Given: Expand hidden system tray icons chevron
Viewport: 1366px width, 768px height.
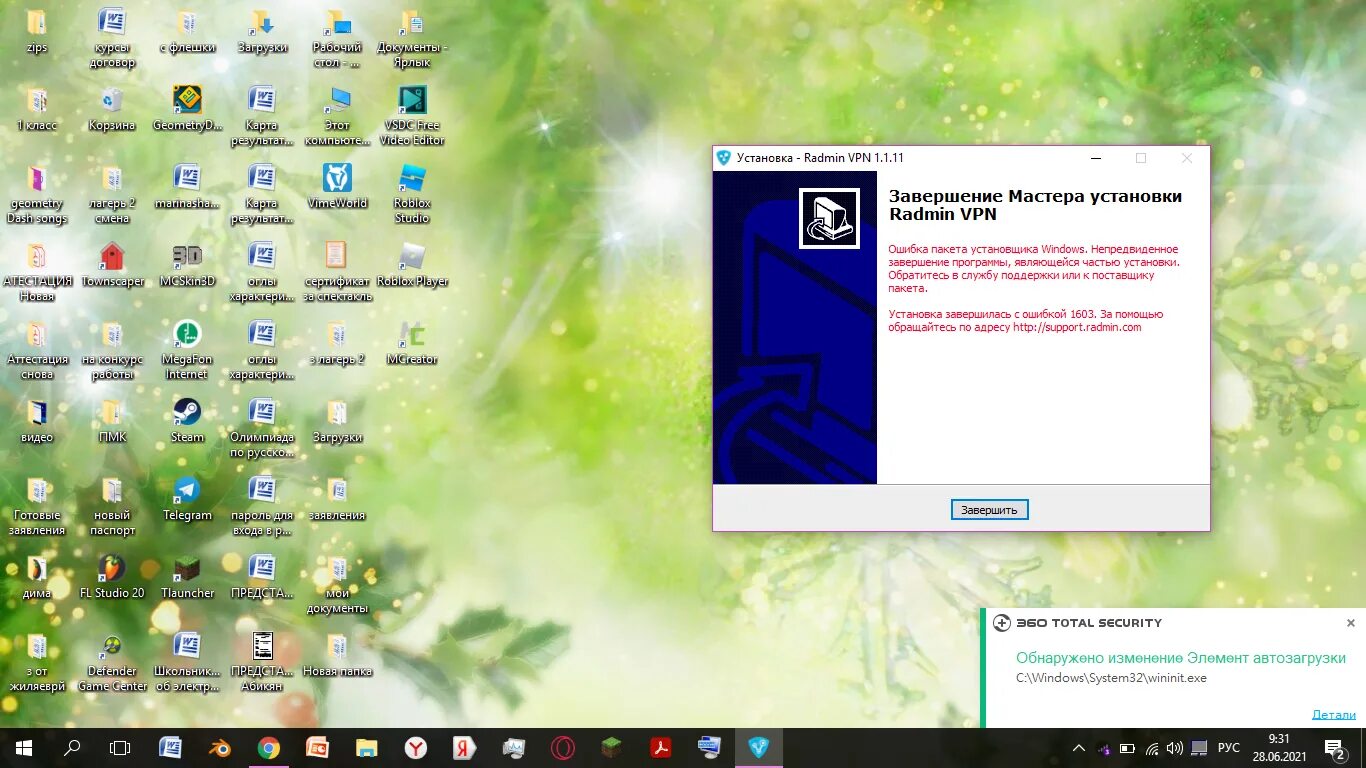Looking at the screenshot, I should [1079, 748].
